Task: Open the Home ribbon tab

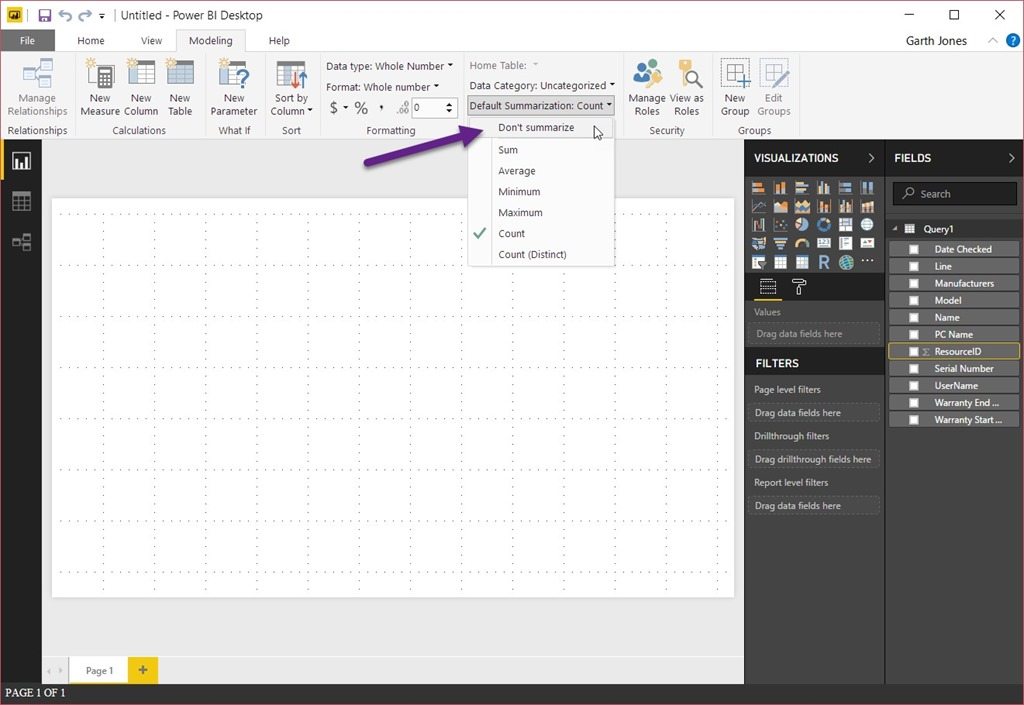Action: [x=91, y=40]
